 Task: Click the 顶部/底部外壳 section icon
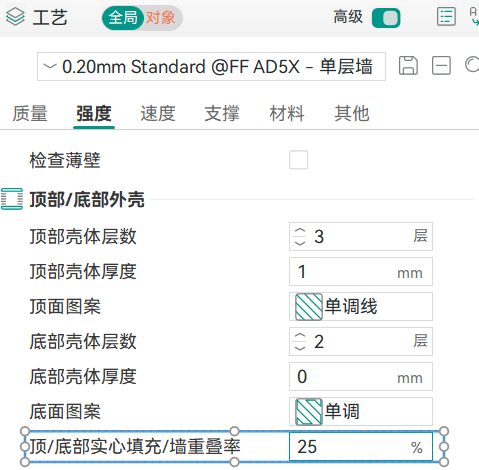click(12, 199)
